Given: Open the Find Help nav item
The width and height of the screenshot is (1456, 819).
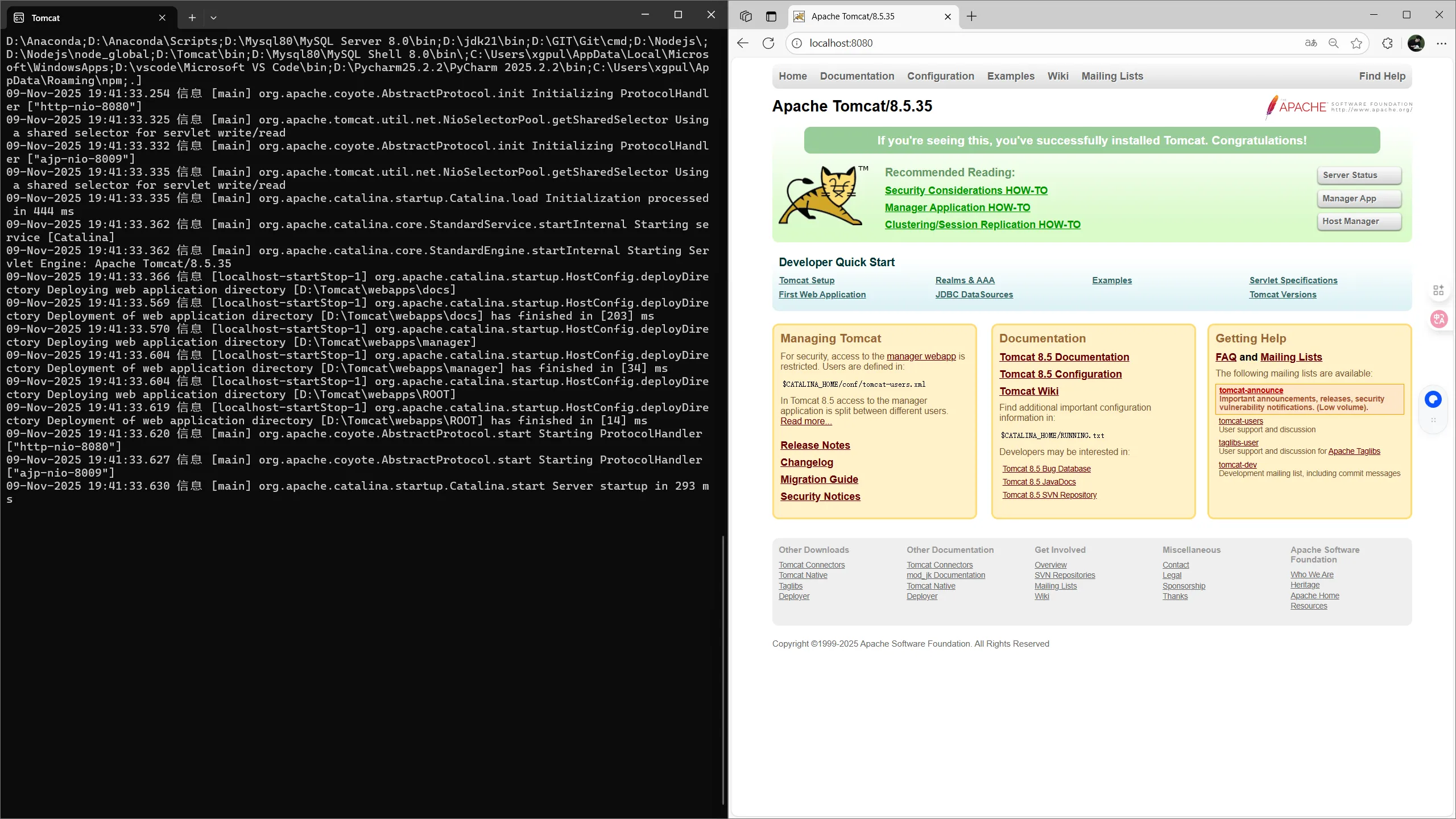Looking at the screenshot, I should (1382, 76).
